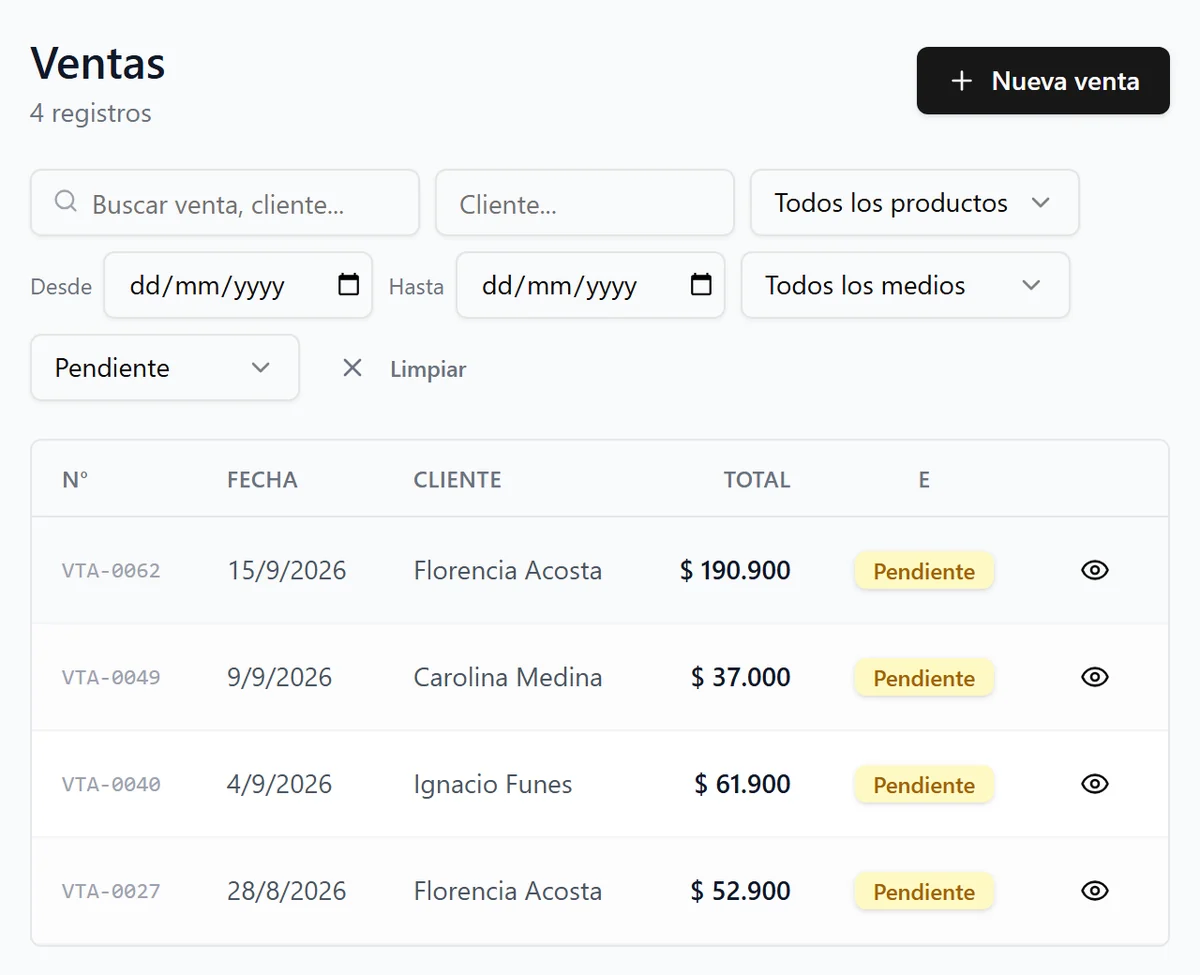This screenshot has width=1200, height=975.
Task: Click the total $ 52.900
Action: point(741,891)
